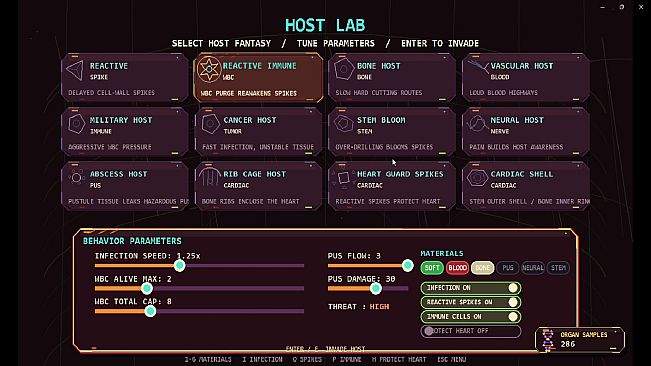Toggle the BLOOD material chip
The height and width of the screenshot is (366, 651).
pyautogui.click(x=457, y=268)
